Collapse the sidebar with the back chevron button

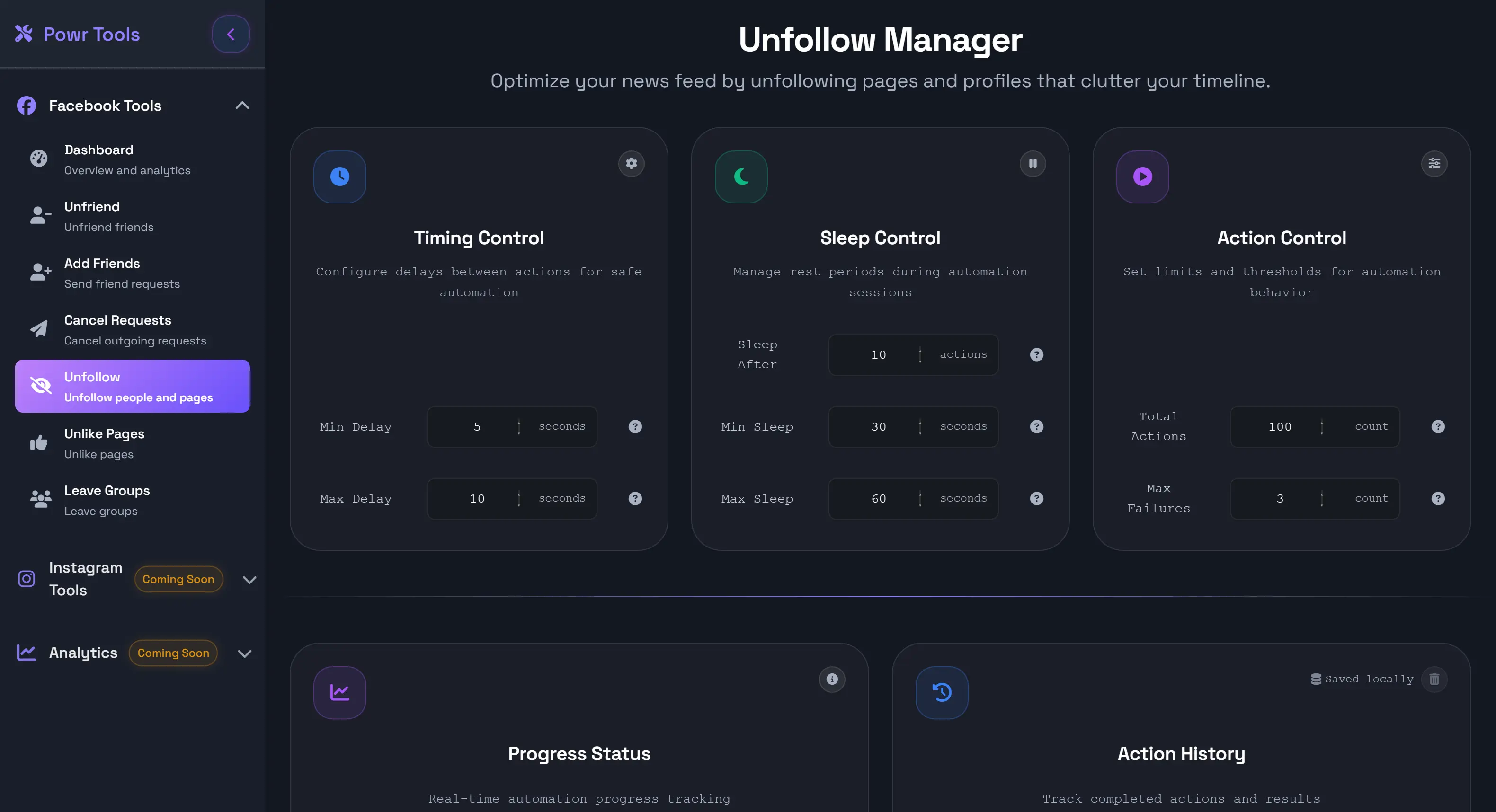pos(231,34)
